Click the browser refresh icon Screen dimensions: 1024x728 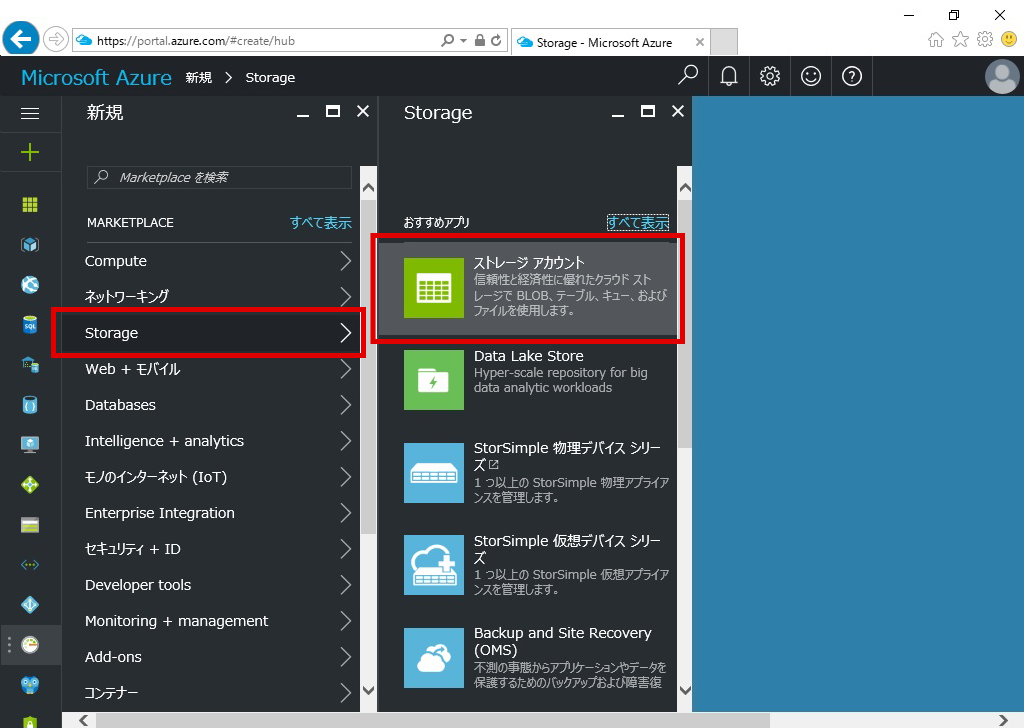point(496,40)
